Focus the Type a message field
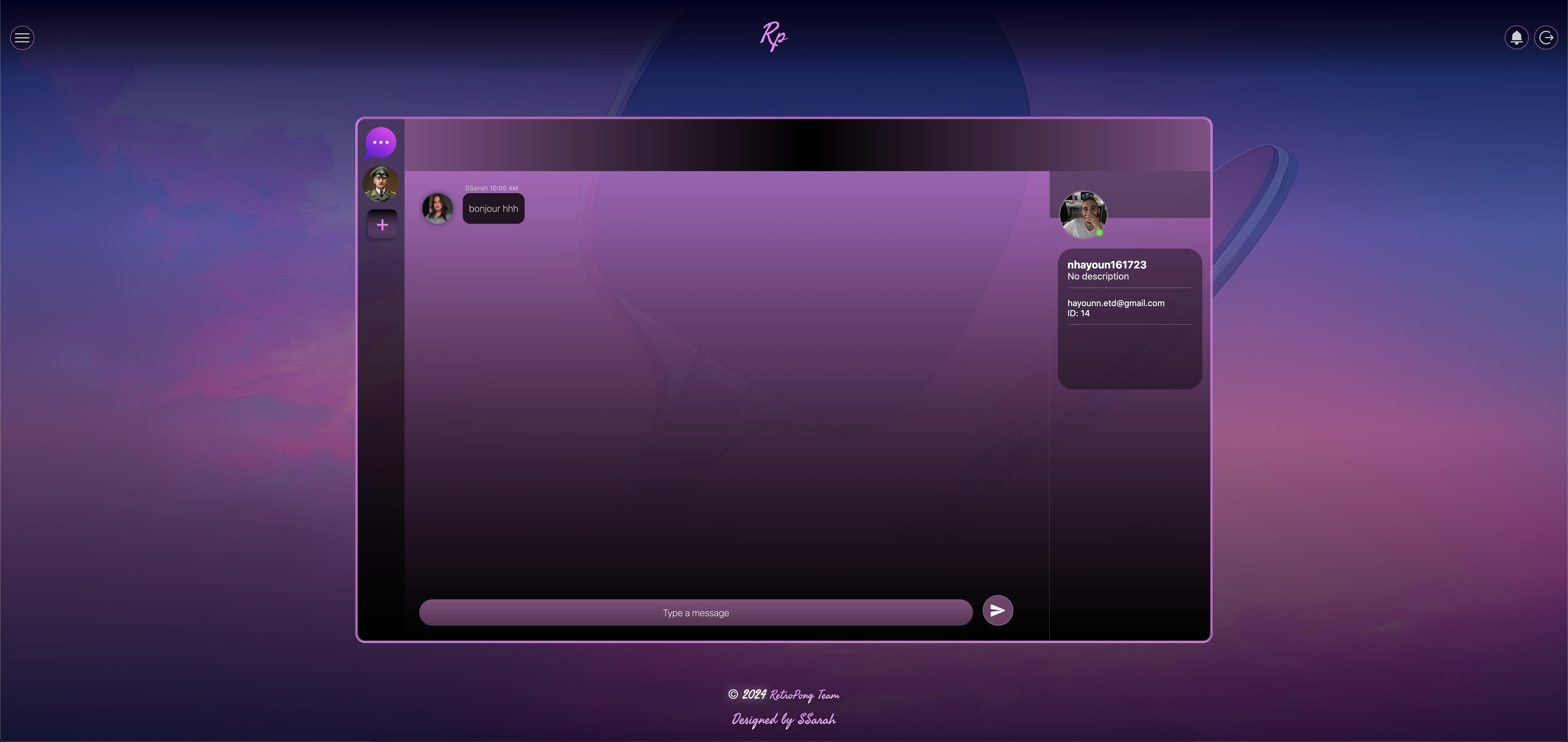Viewport: 1568px width, 742px height. (x=695, y=613)
